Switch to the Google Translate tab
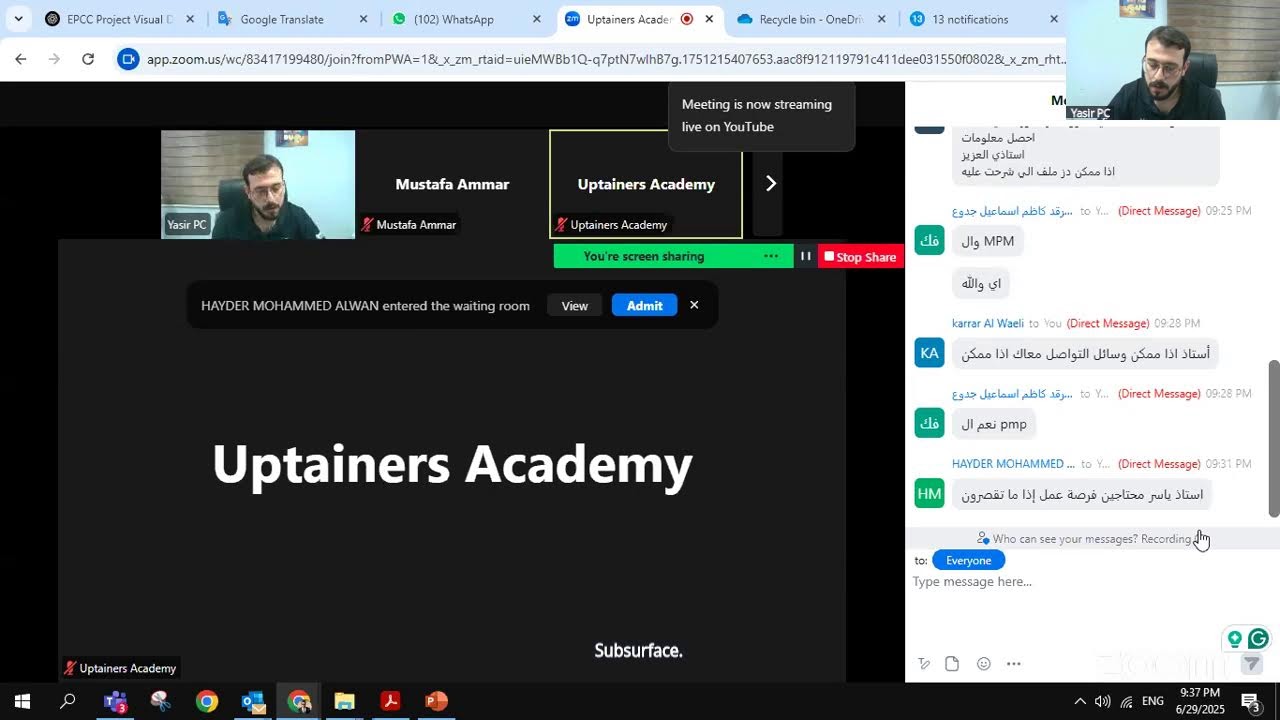Viewport: 1280px width, 720px height. click(x=292, y=19)
